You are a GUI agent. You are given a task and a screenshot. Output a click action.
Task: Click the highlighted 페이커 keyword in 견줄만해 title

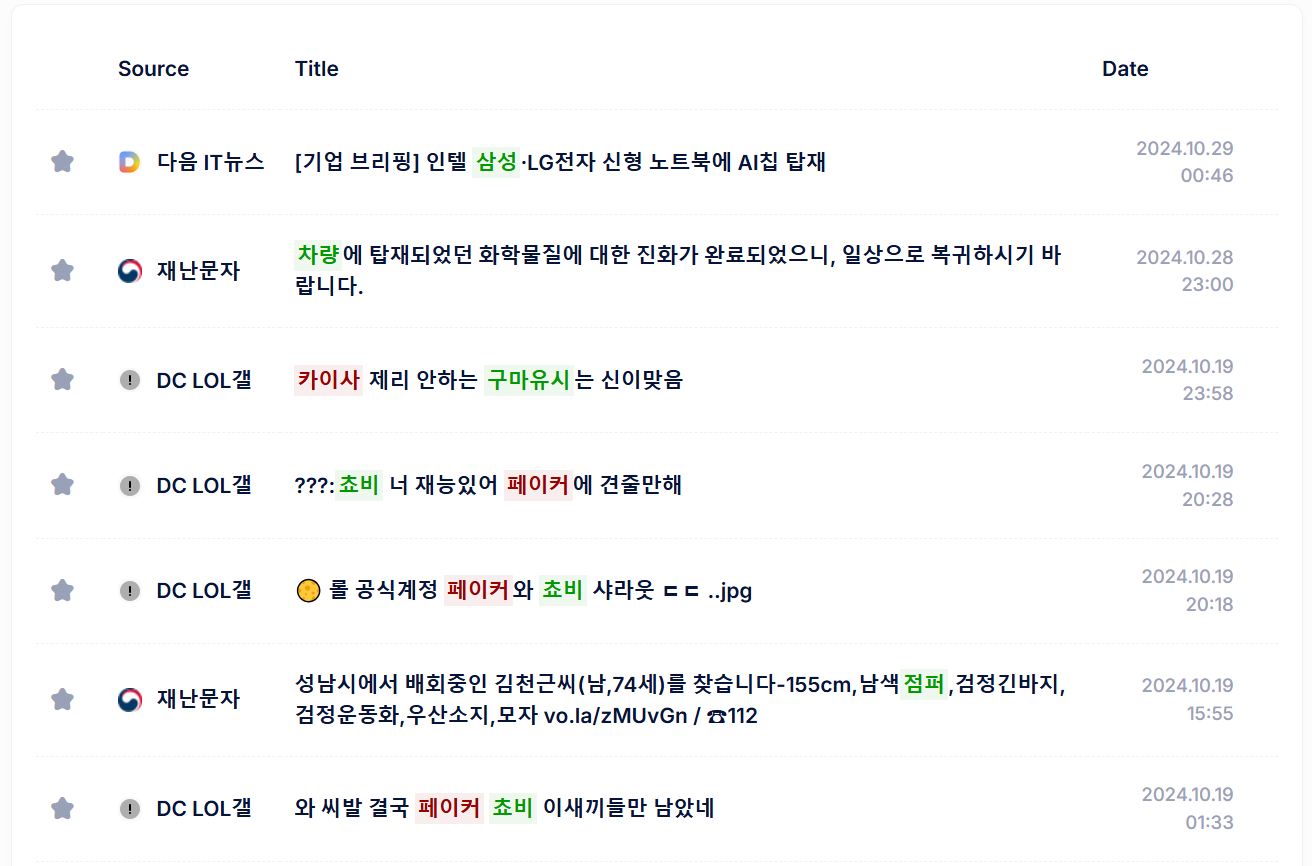tap(537, 485)
